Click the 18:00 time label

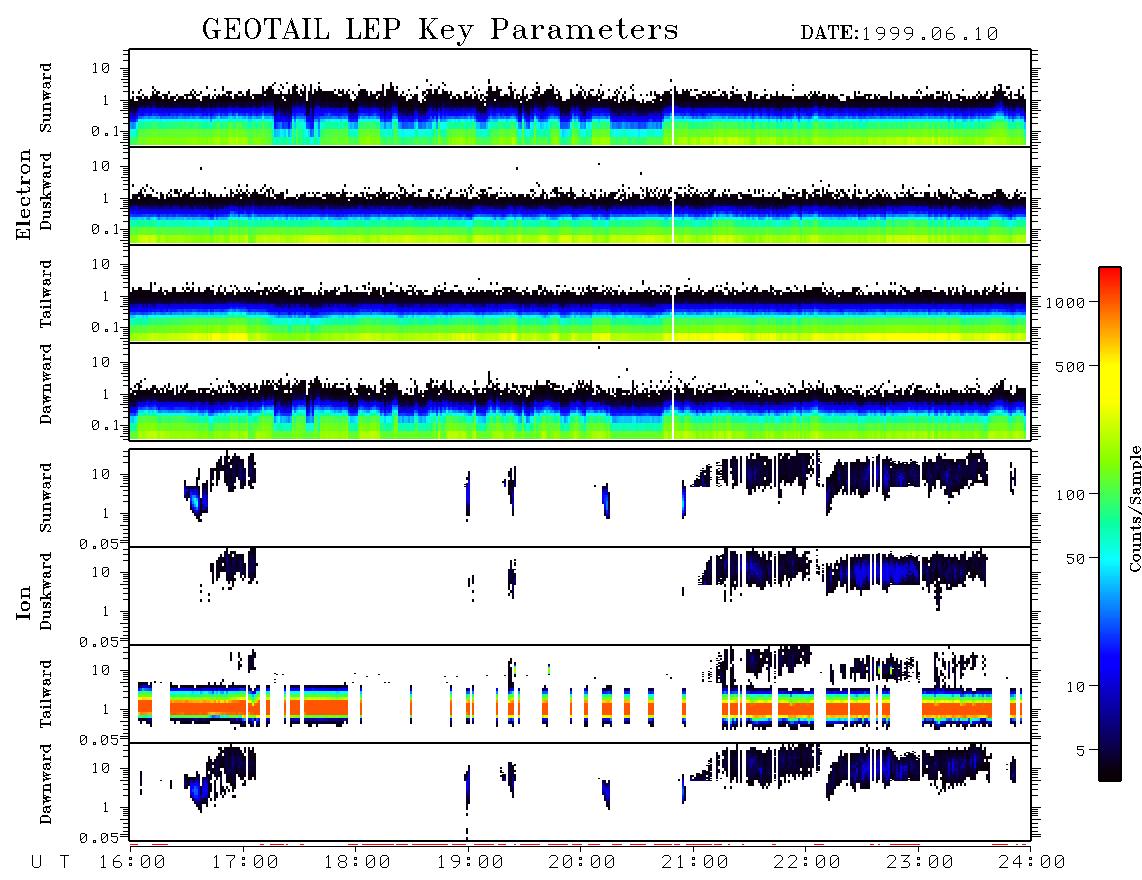[x=357, y=862]
